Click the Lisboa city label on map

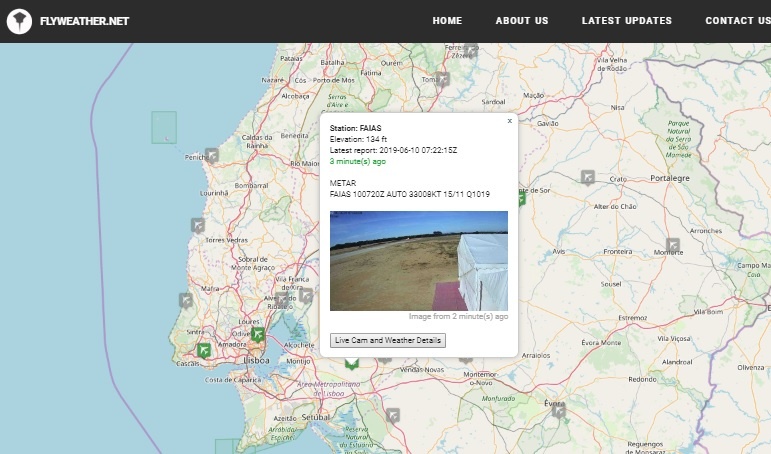pos(257,361)
